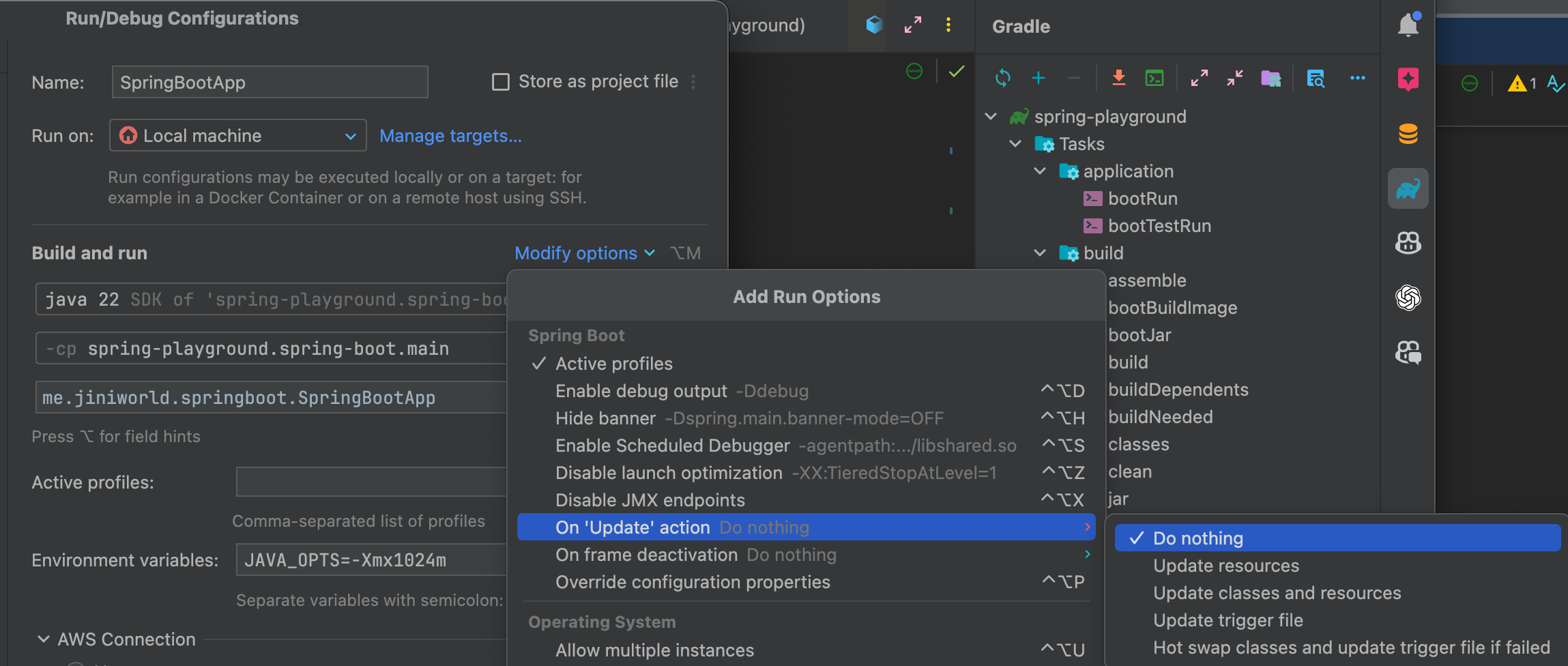1568x666 pixels.
Task: Open the Run on Local machine dropdown
Action: point(238,135)
